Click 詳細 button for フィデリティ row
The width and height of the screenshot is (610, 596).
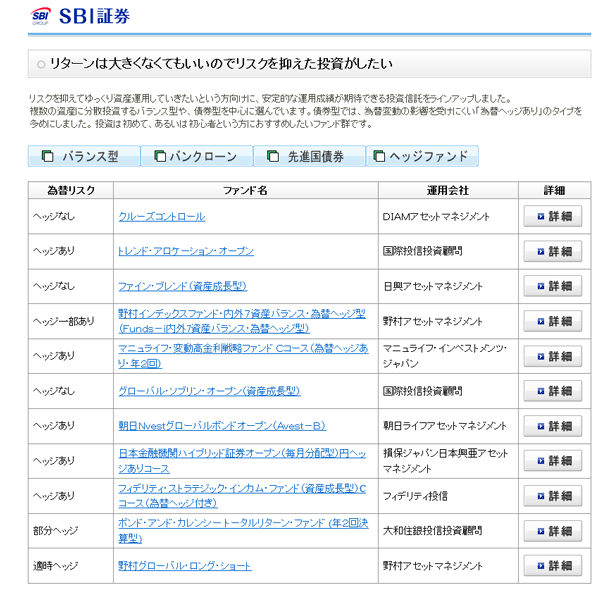[x=553, y=496]
